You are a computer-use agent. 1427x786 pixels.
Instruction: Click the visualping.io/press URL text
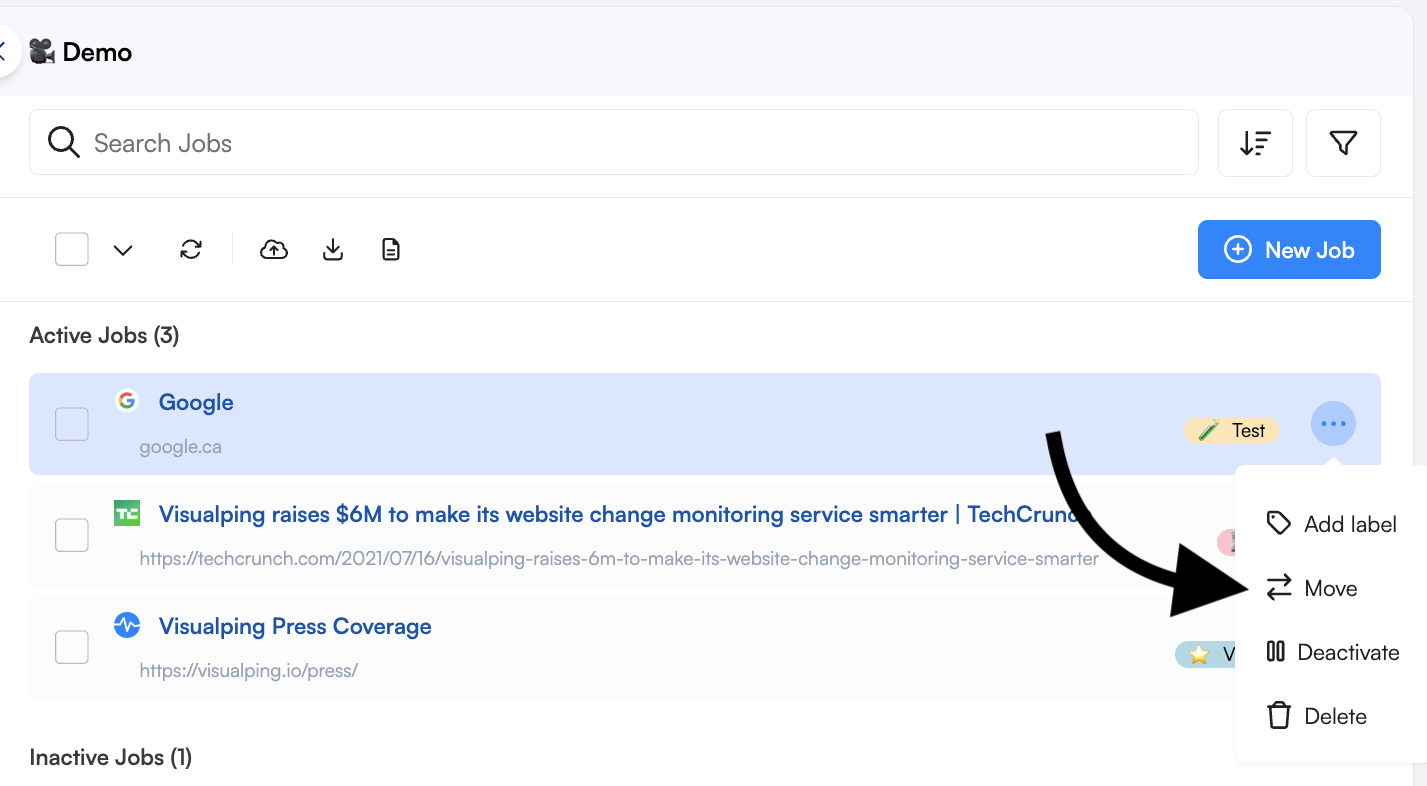pyautogui.click(x=249, y=671)
